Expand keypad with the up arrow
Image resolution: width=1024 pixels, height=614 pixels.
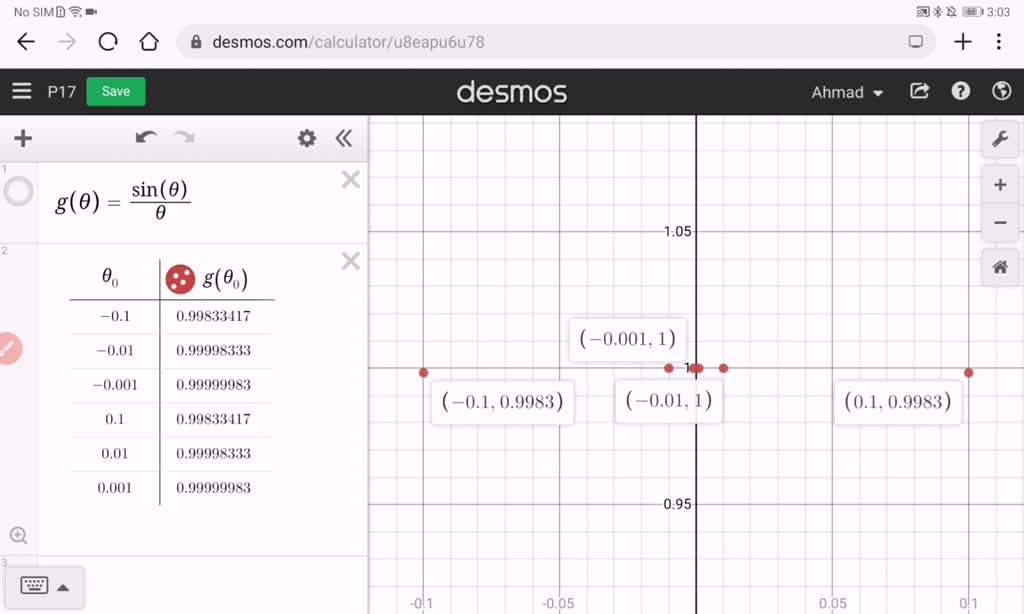point(63,587)
